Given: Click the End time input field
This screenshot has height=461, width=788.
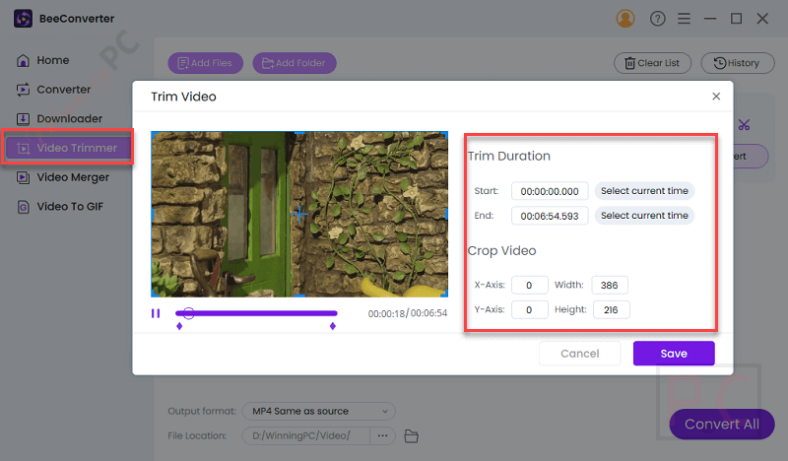Looking at the screenshot, I should (x=549, y=216).
